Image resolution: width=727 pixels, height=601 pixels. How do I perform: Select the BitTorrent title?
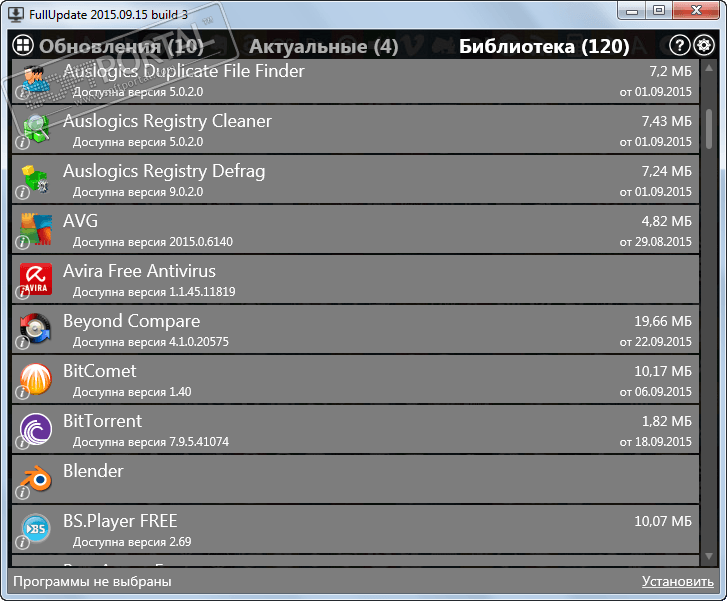click(102, 421)
